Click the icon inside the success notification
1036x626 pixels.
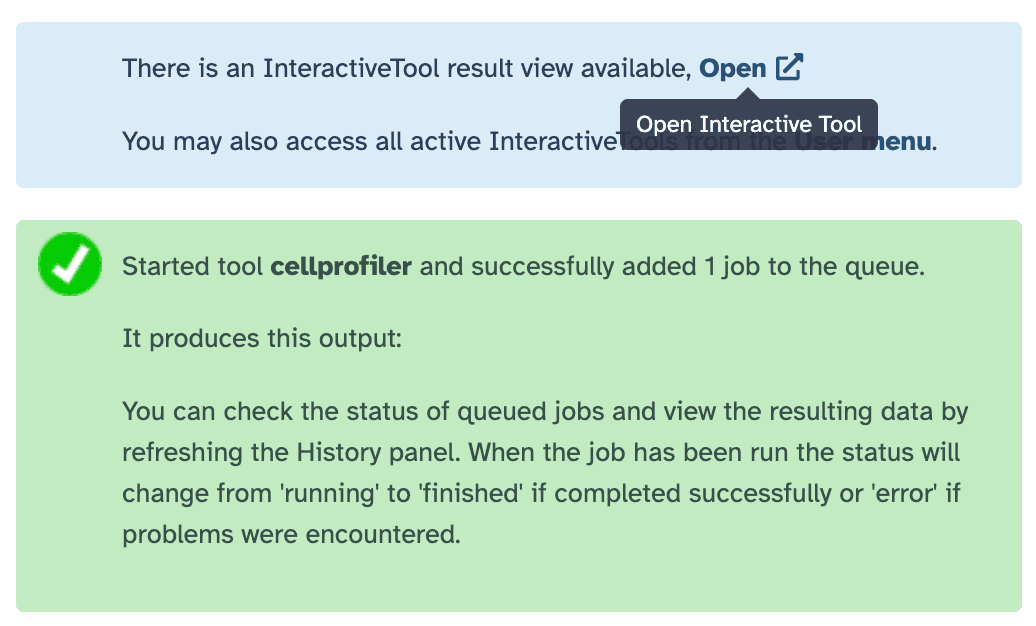pyautogui.click(x=69, y=263)
